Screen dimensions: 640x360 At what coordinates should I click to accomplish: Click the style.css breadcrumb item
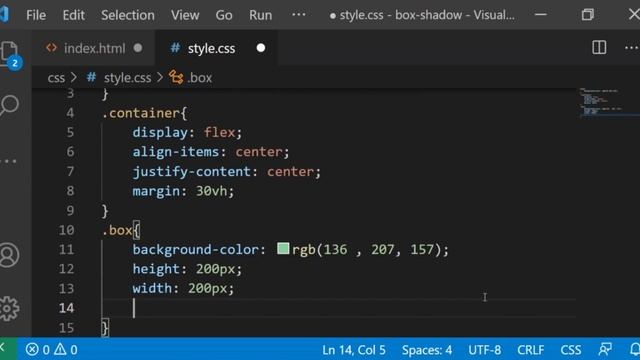127,78
